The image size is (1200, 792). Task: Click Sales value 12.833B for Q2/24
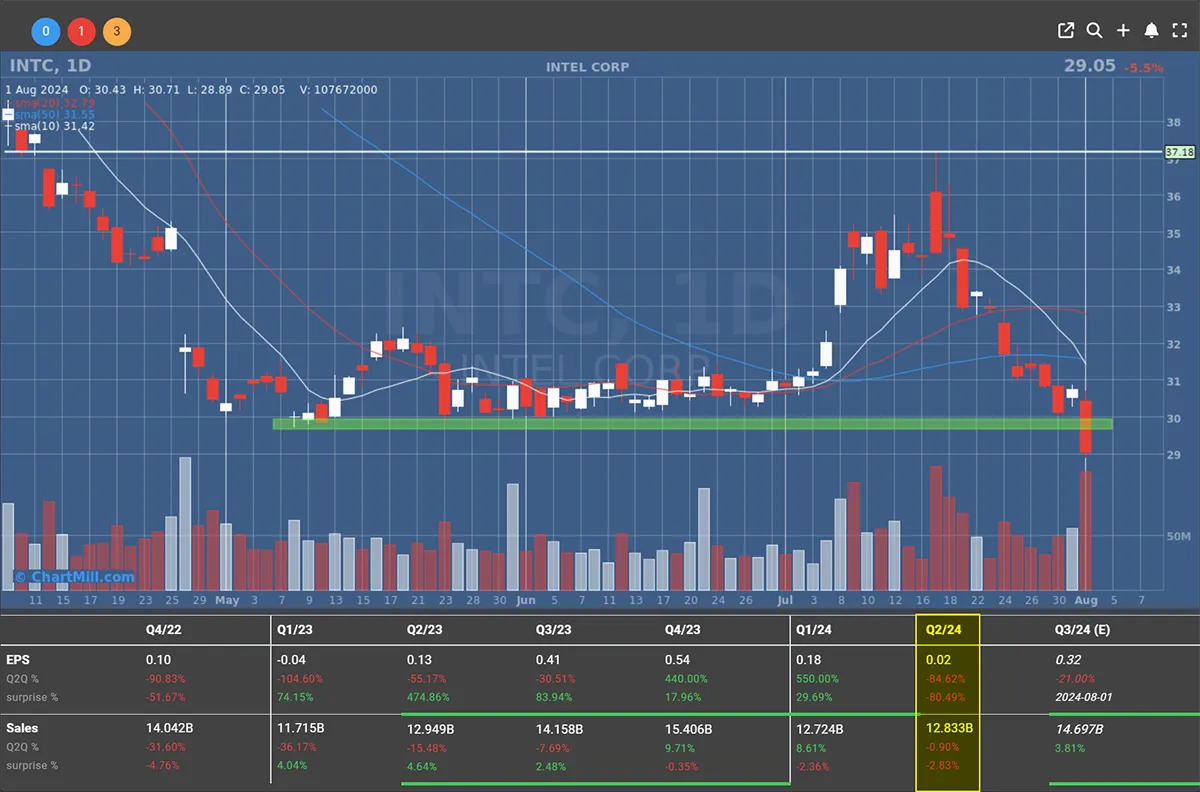(950, 728)
